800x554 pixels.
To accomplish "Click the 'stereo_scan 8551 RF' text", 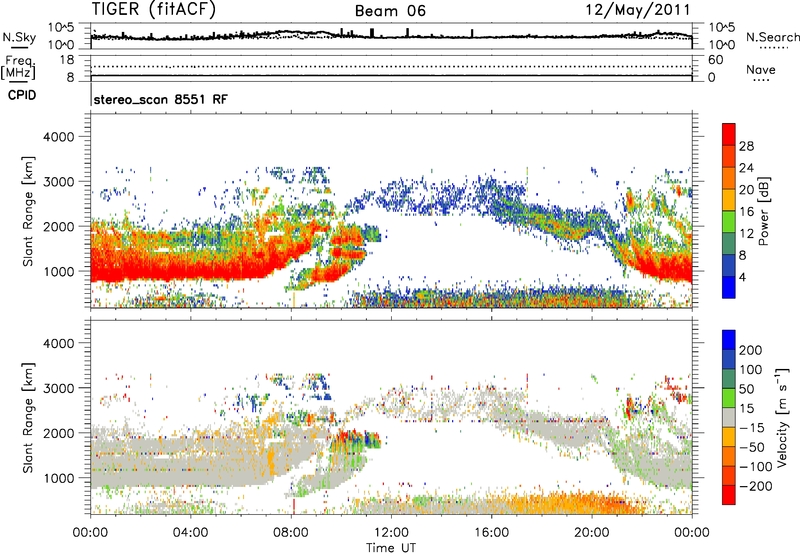I will click(x=161, y=99).
